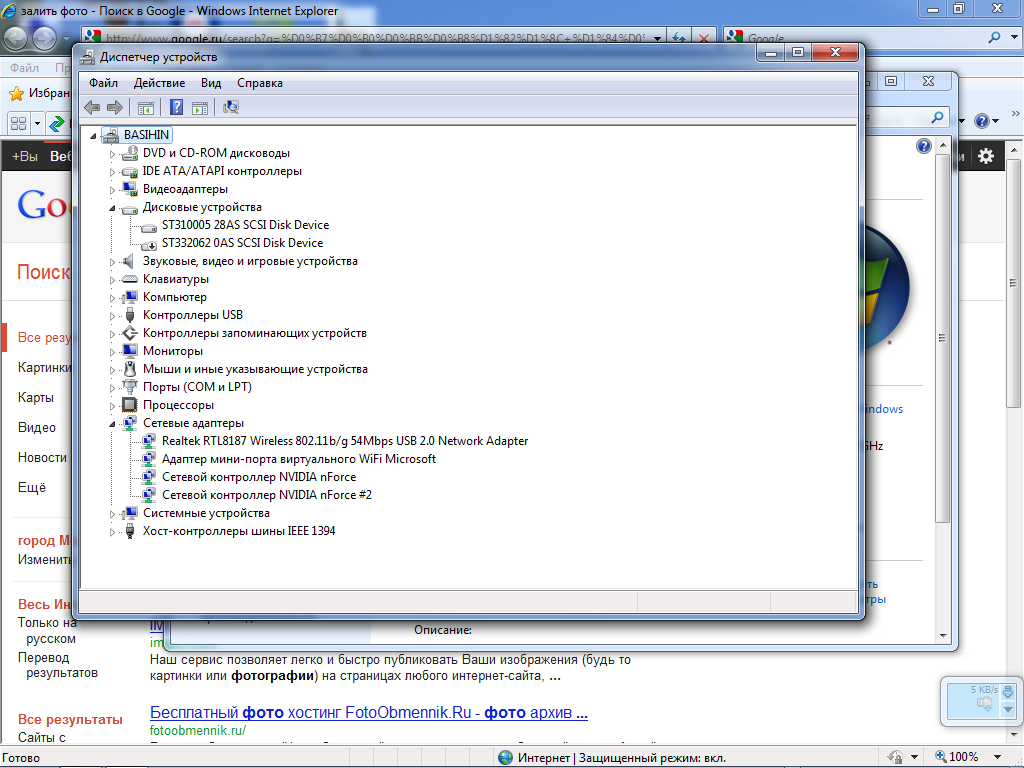This screenshot has height=768, width=1024.
Task: Click Карты in Google sidebar
Action: pos(36,398)
